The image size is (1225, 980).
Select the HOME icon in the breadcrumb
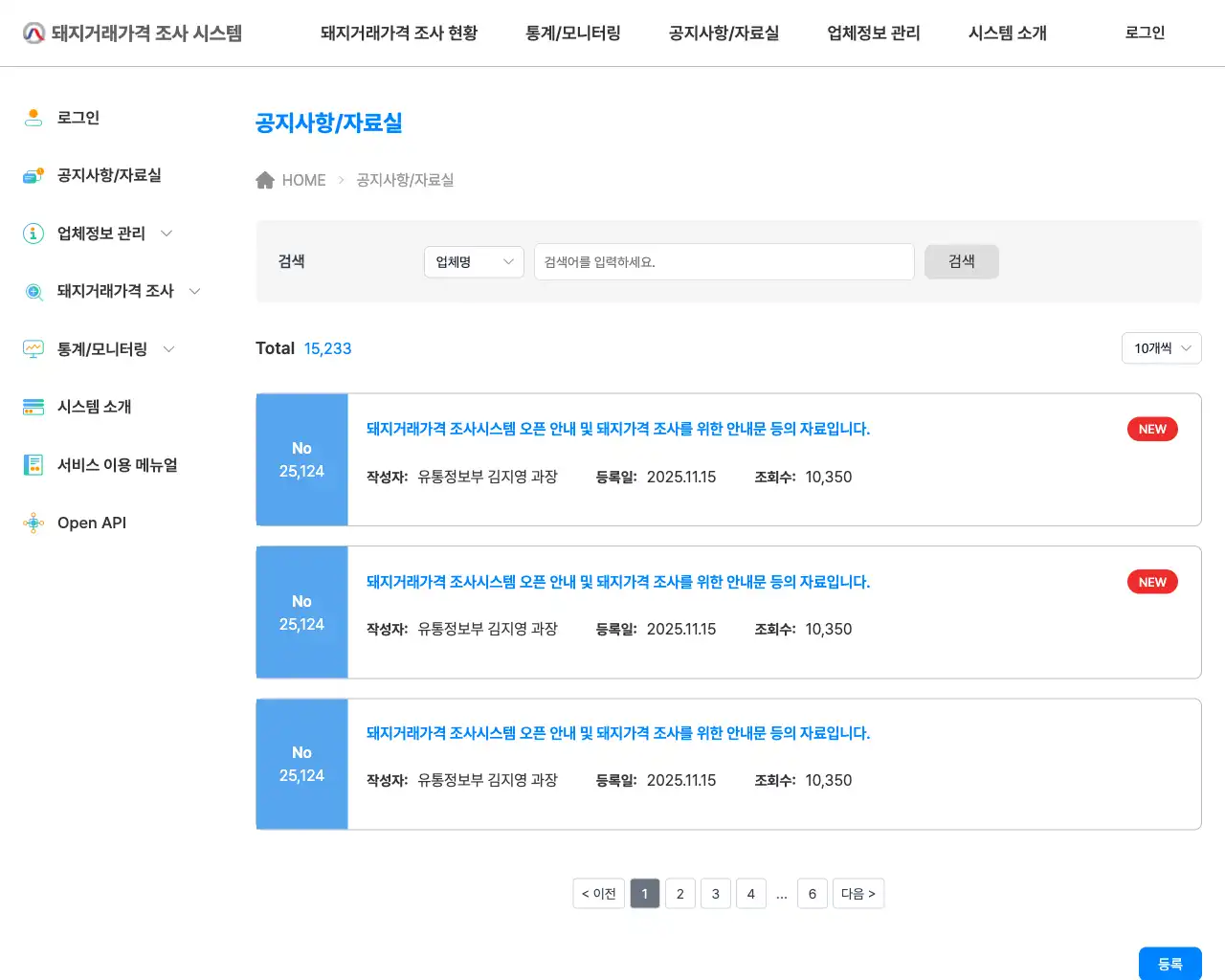pyautogui.click(x=265, y=179)
